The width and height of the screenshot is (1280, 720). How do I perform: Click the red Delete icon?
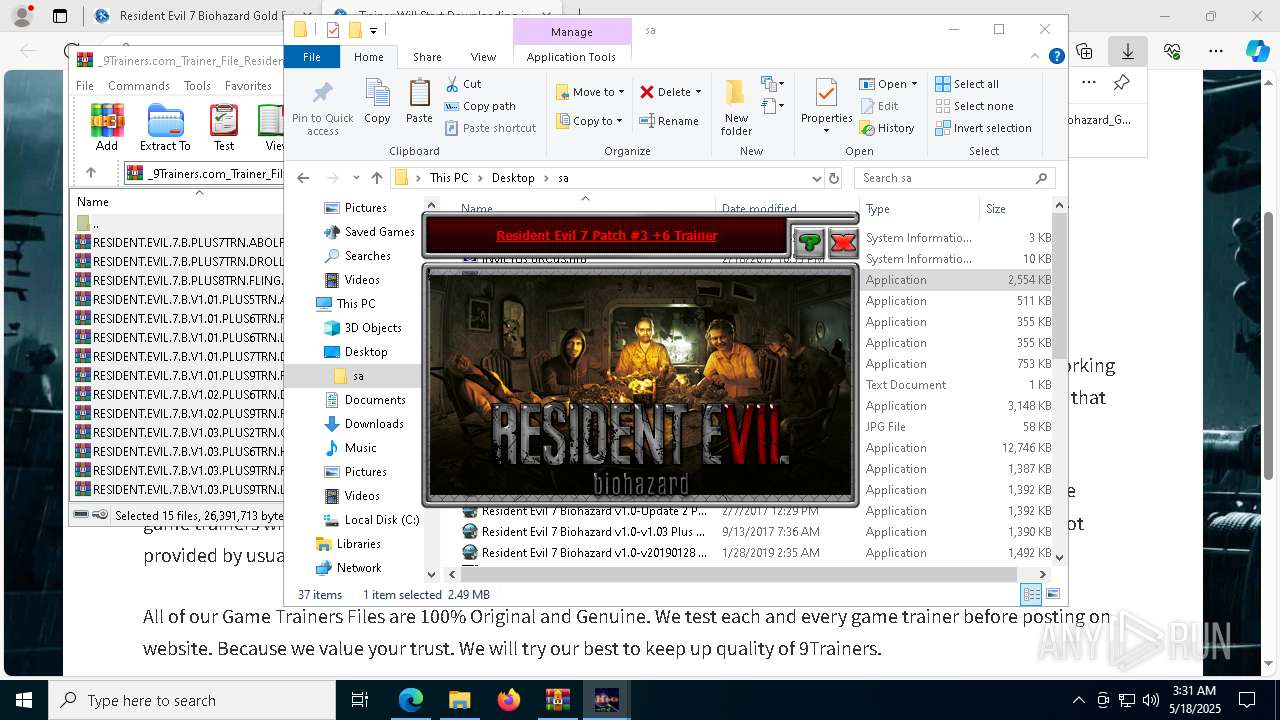coord(647,92)
